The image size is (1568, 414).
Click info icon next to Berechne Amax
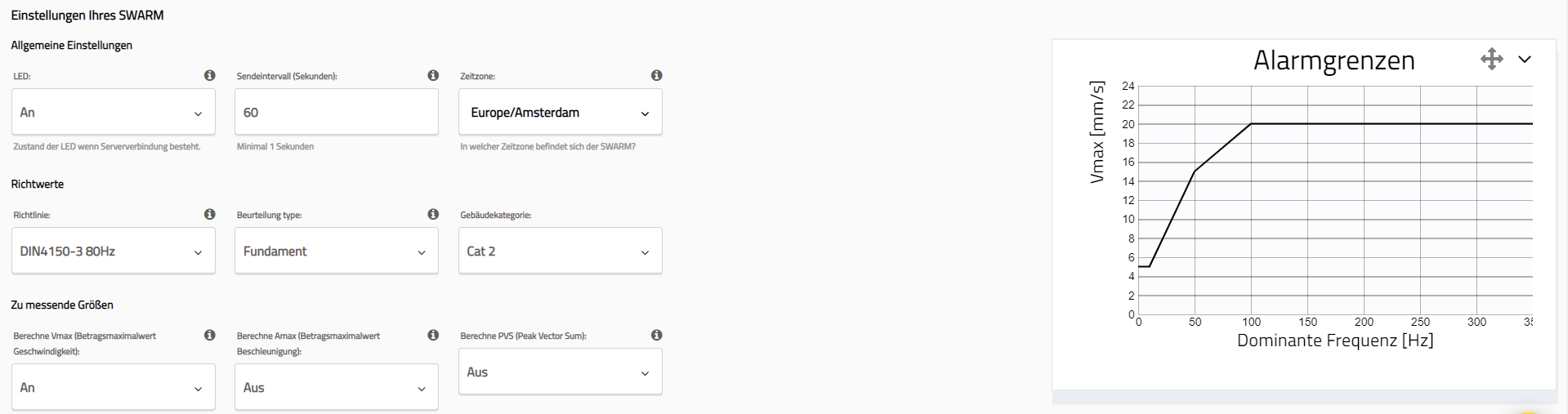(433, 335)
